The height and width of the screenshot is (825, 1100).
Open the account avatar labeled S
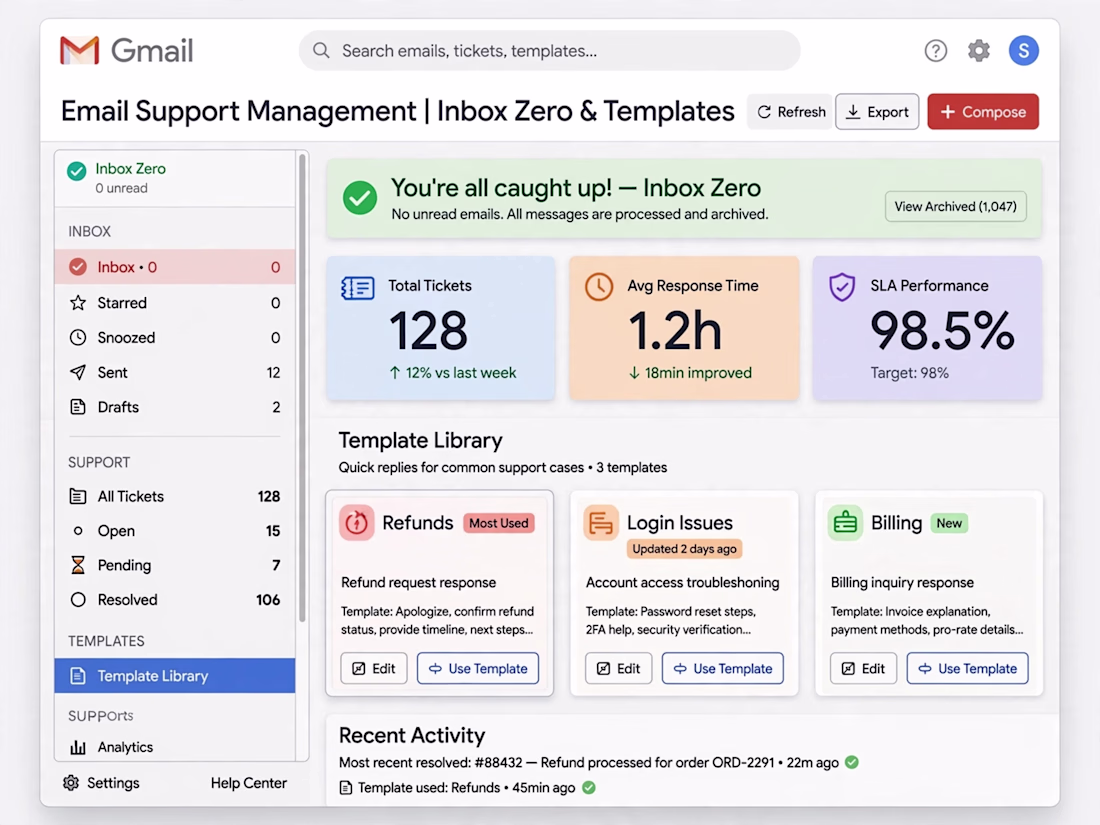click(1024, 51)
